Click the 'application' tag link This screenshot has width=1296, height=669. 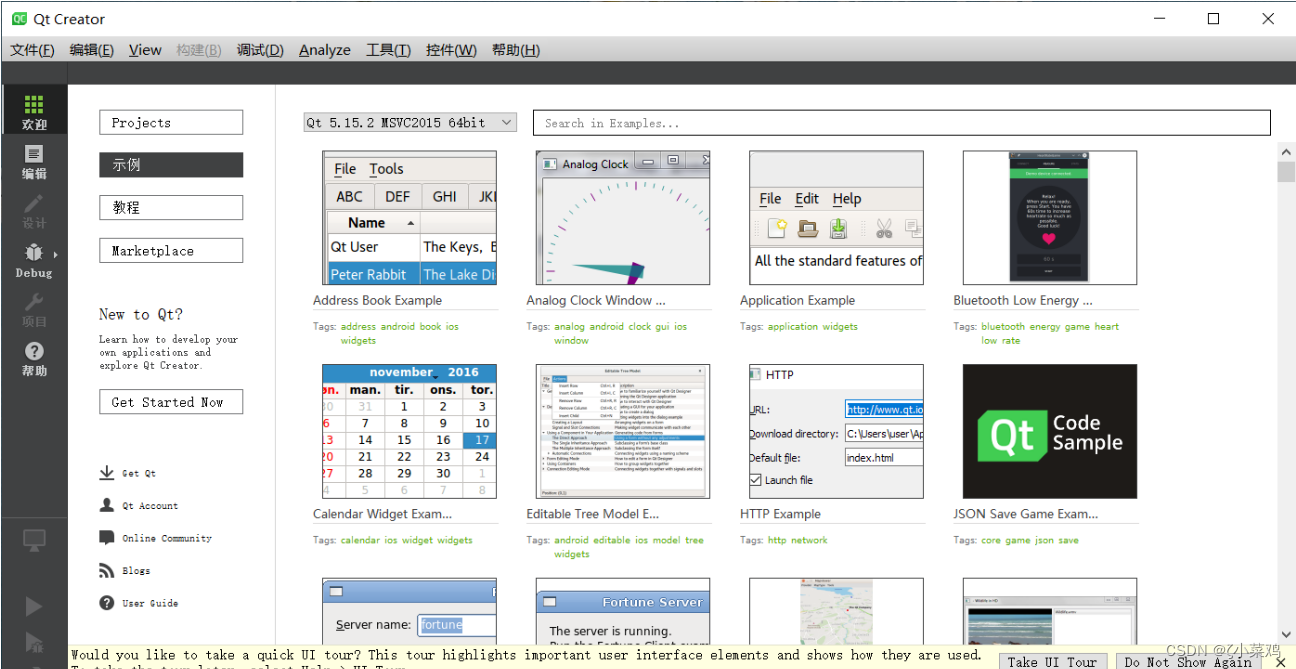(x=793, y=326)
